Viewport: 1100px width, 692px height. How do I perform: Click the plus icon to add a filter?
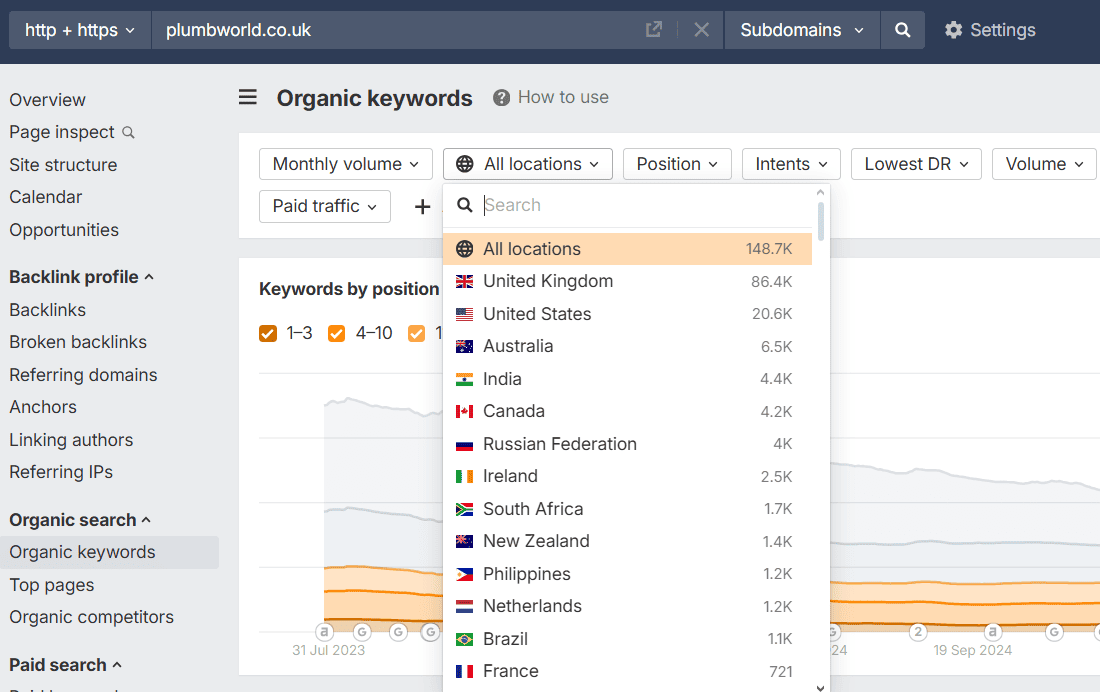[422, 206]
